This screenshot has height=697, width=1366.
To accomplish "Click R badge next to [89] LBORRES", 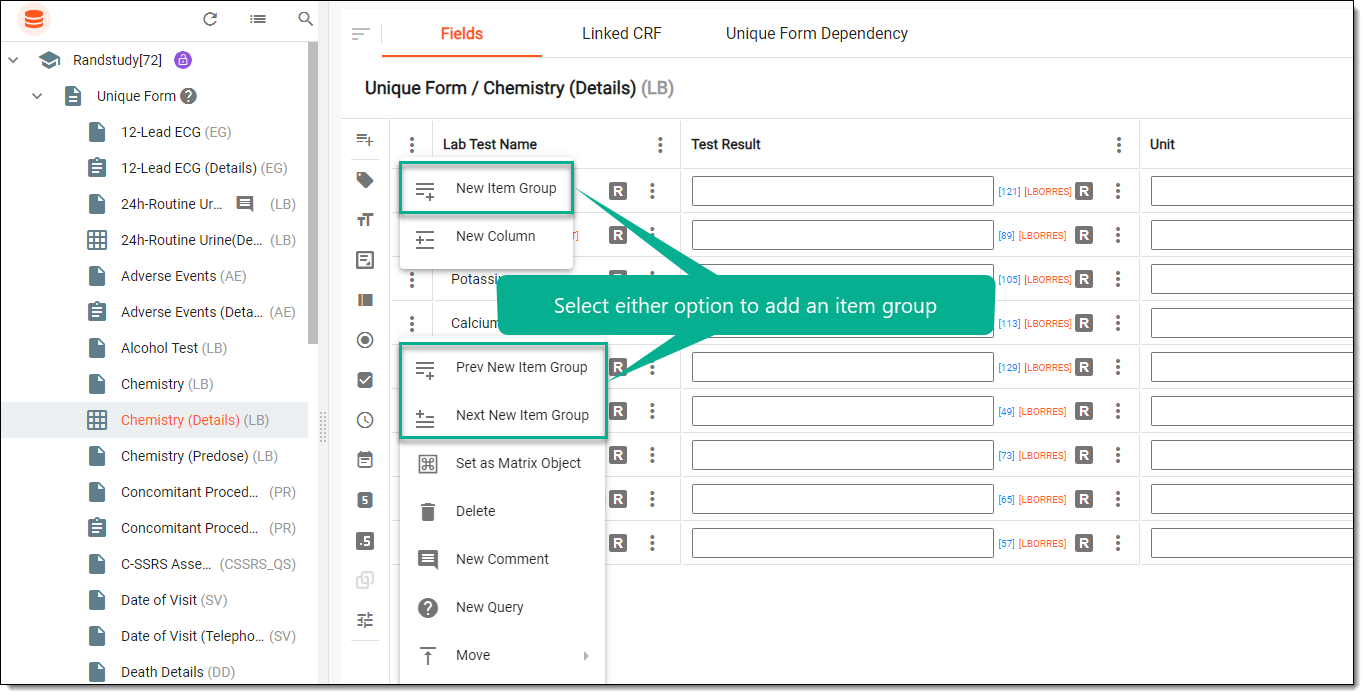I will coord(1084,235).
